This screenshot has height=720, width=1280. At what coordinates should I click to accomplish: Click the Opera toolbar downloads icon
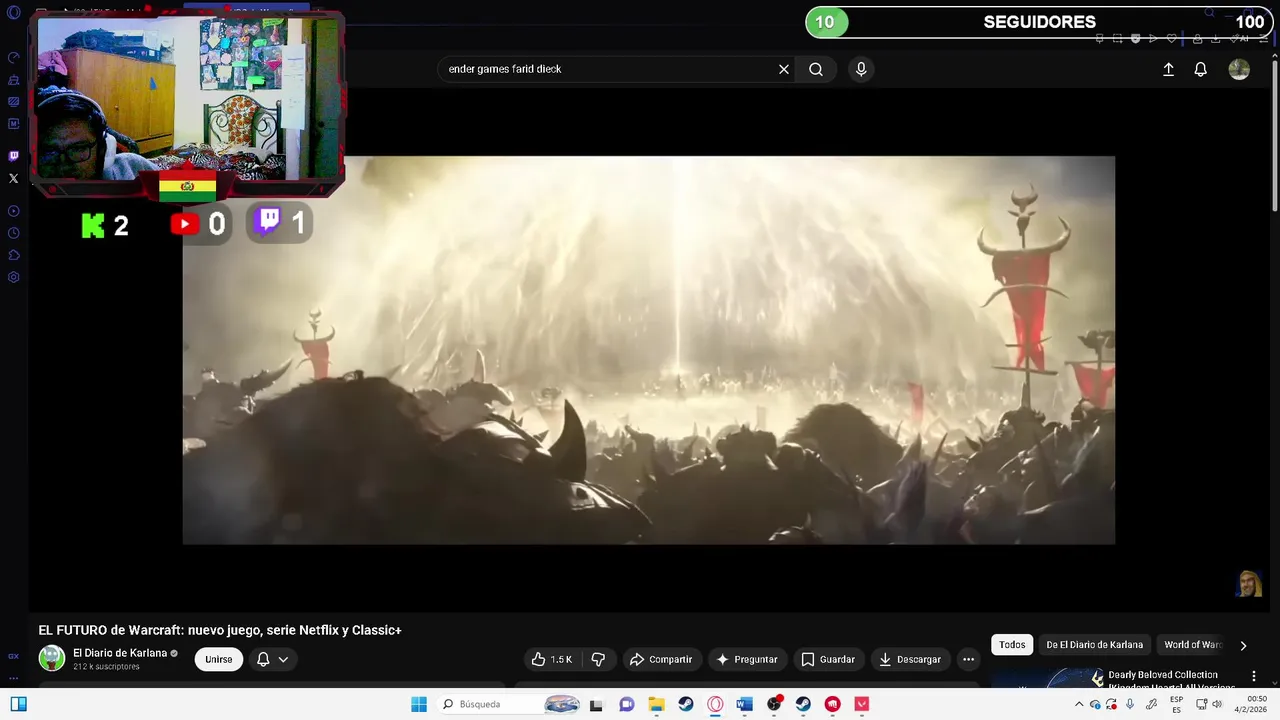coord(1215,38)
